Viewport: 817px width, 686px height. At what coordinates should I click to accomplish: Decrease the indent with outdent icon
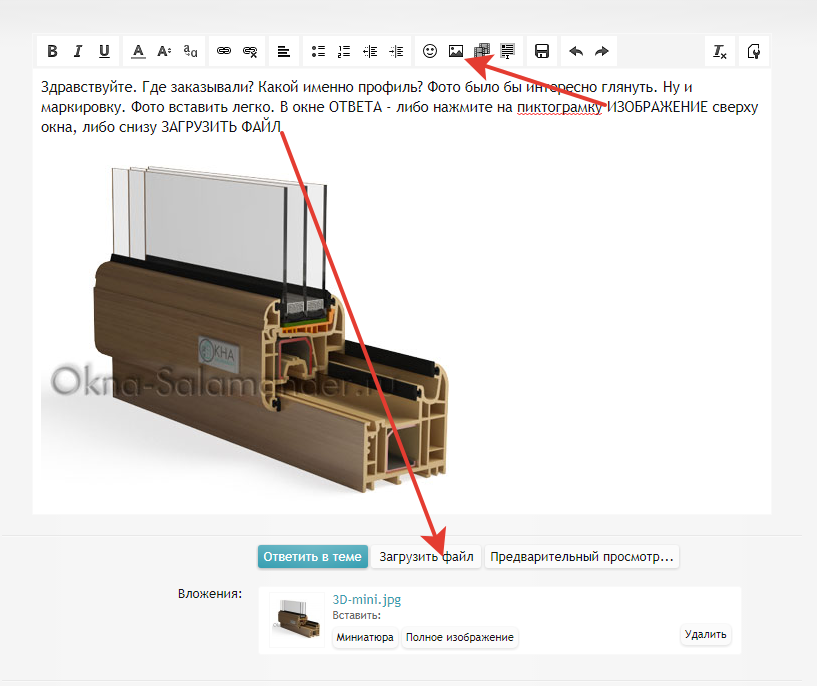pyautogui.click(x=370, y=51)
